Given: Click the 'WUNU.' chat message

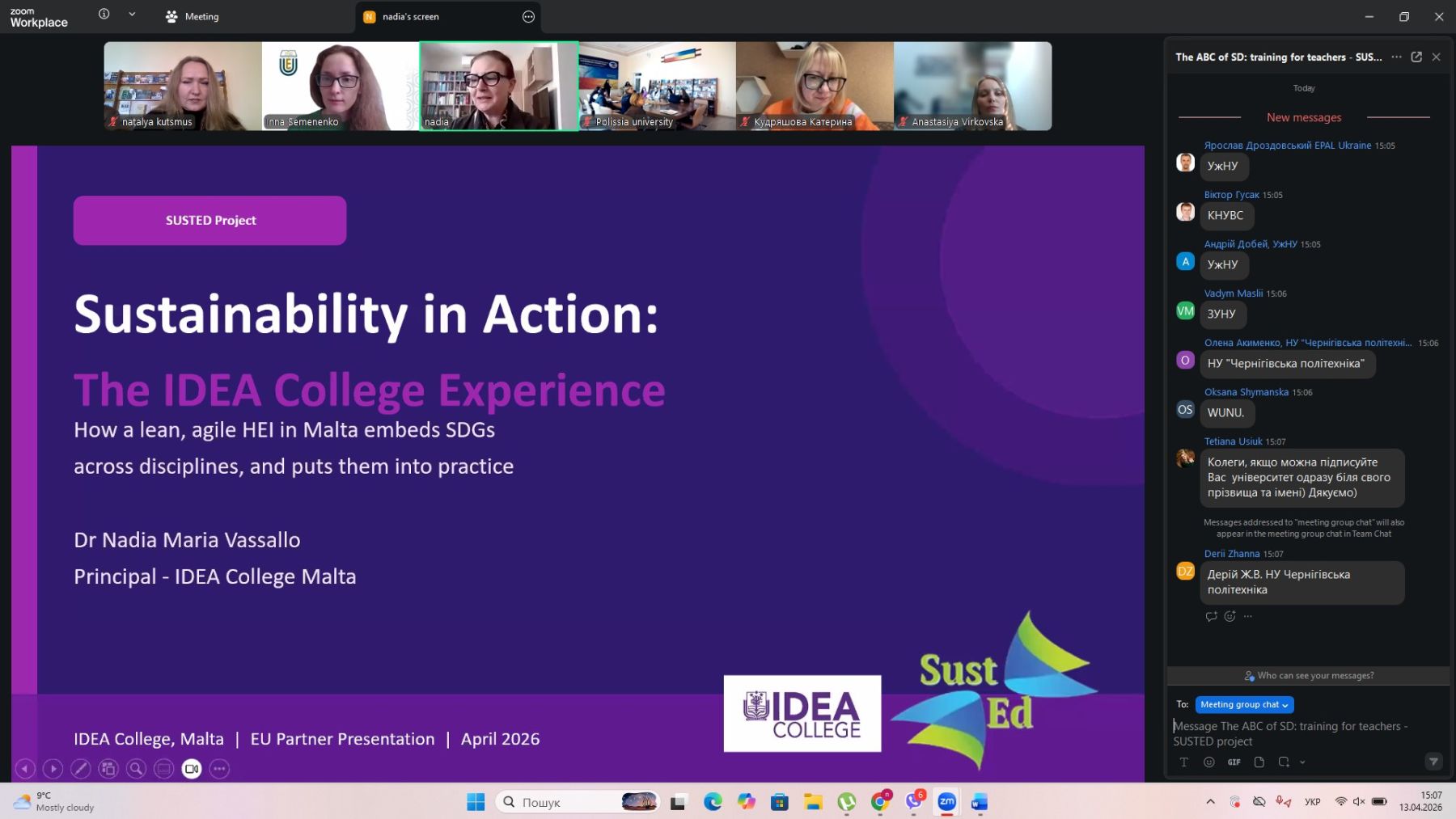Looking at the screenshot, I should point(1226,412).
